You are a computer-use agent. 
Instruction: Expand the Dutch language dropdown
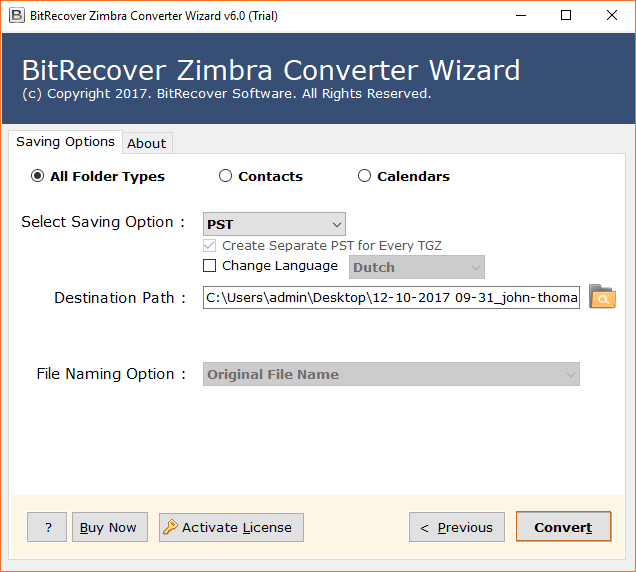point(417,267)
